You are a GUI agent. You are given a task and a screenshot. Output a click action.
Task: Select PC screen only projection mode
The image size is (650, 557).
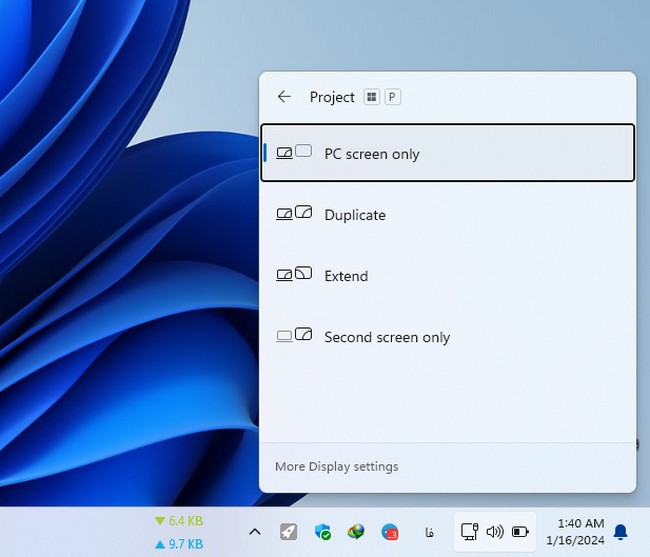coord(447,153)
